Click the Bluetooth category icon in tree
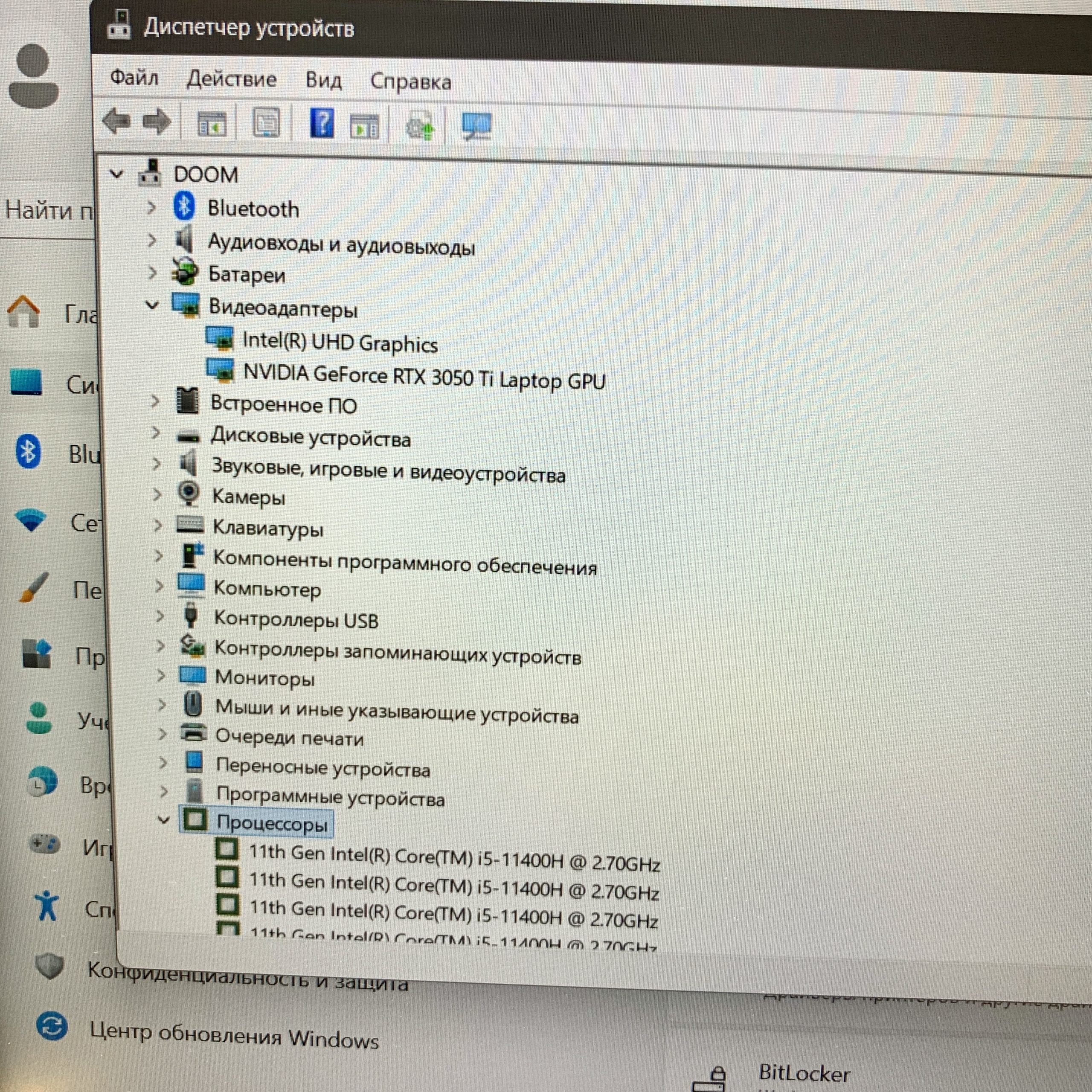The width and height of the screenshot is (1092, 1092). pos(184,206)
